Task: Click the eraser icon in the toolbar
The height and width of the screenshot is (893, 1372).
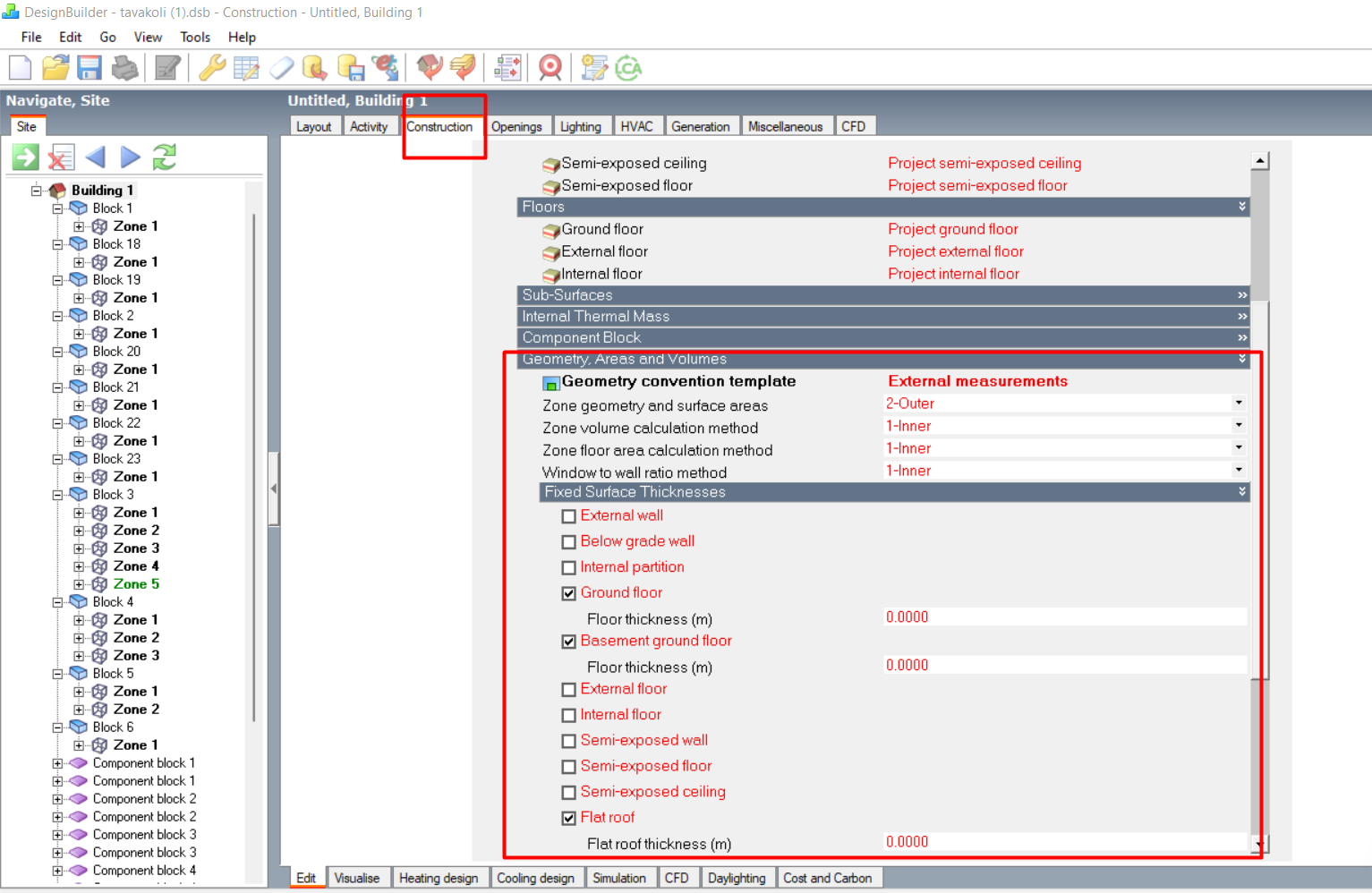Action: (x=281, y=68)
